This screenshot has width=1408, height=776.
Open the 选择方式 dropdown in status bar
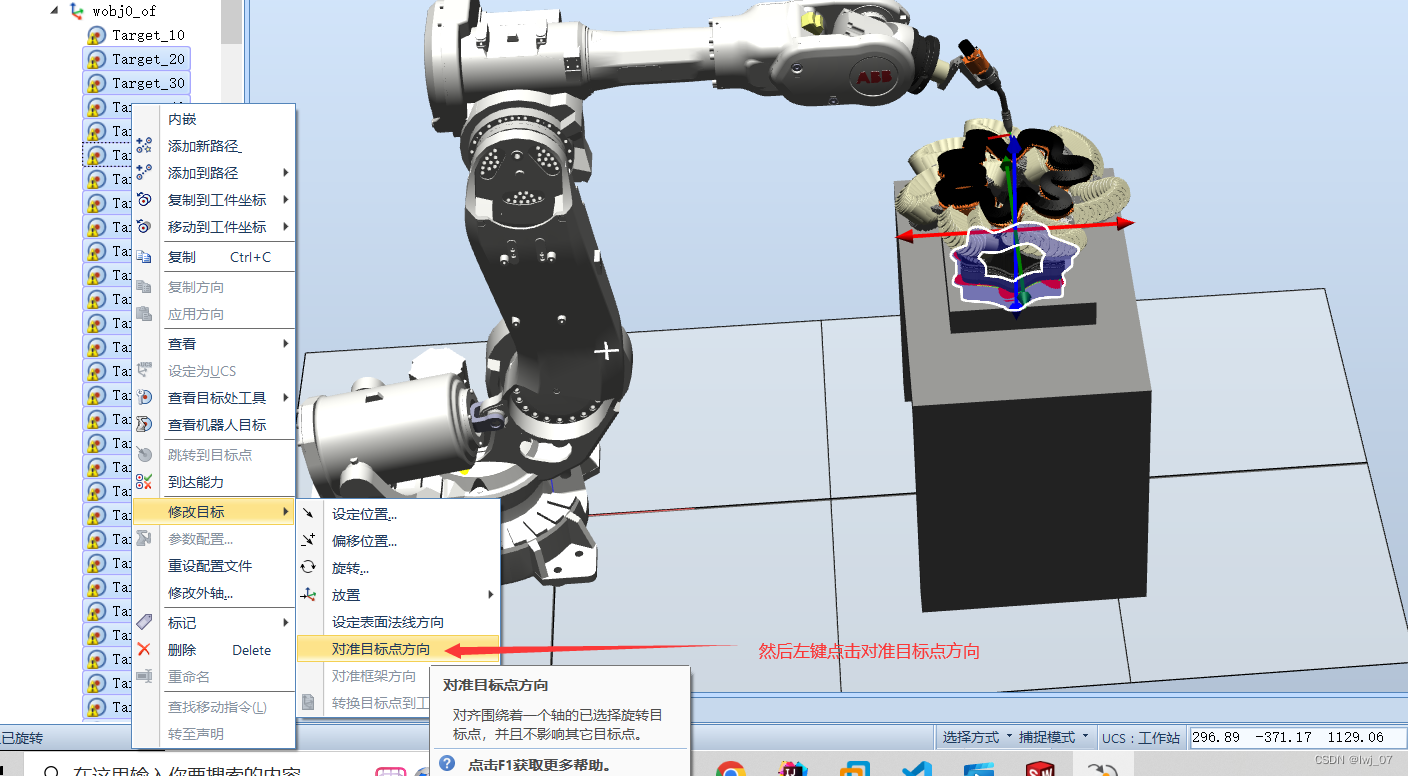(x=975, y=737)
